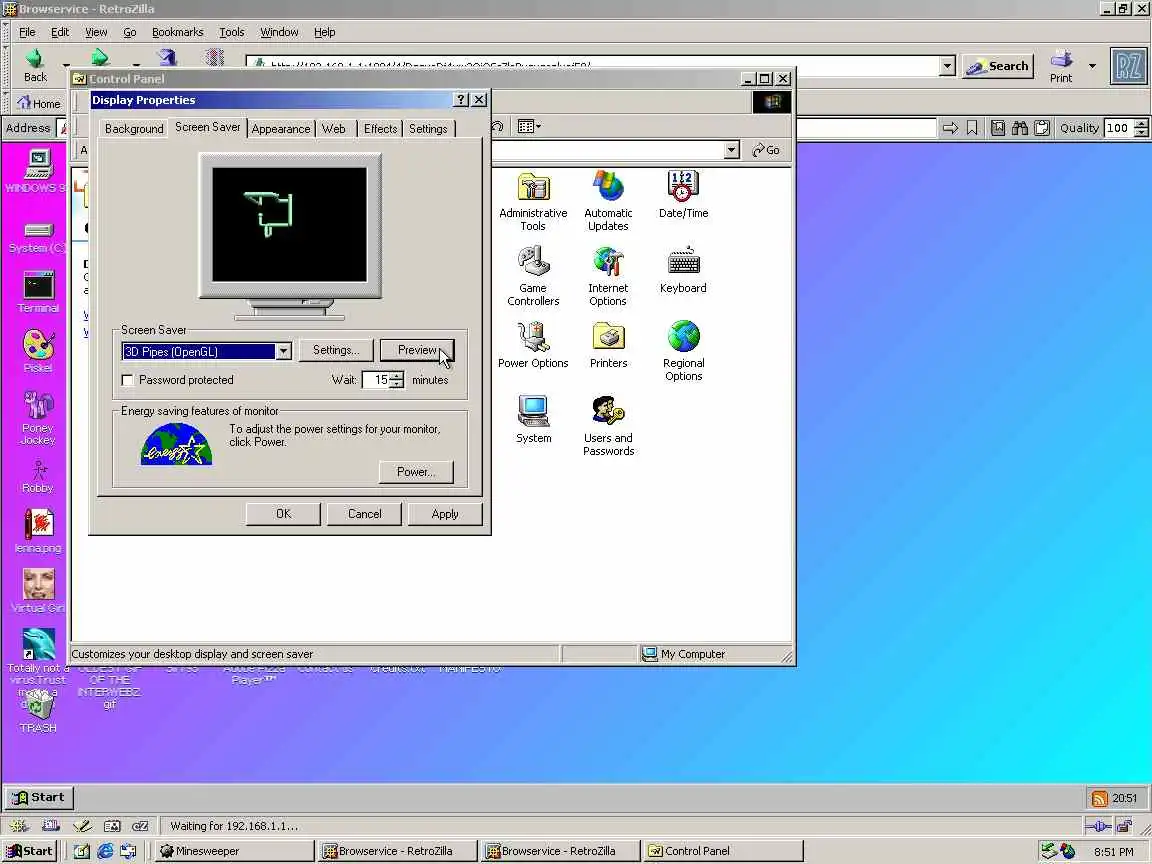Click the 8:51 PM system tray clock
Screen dimensions: 1152x864
1113,852
